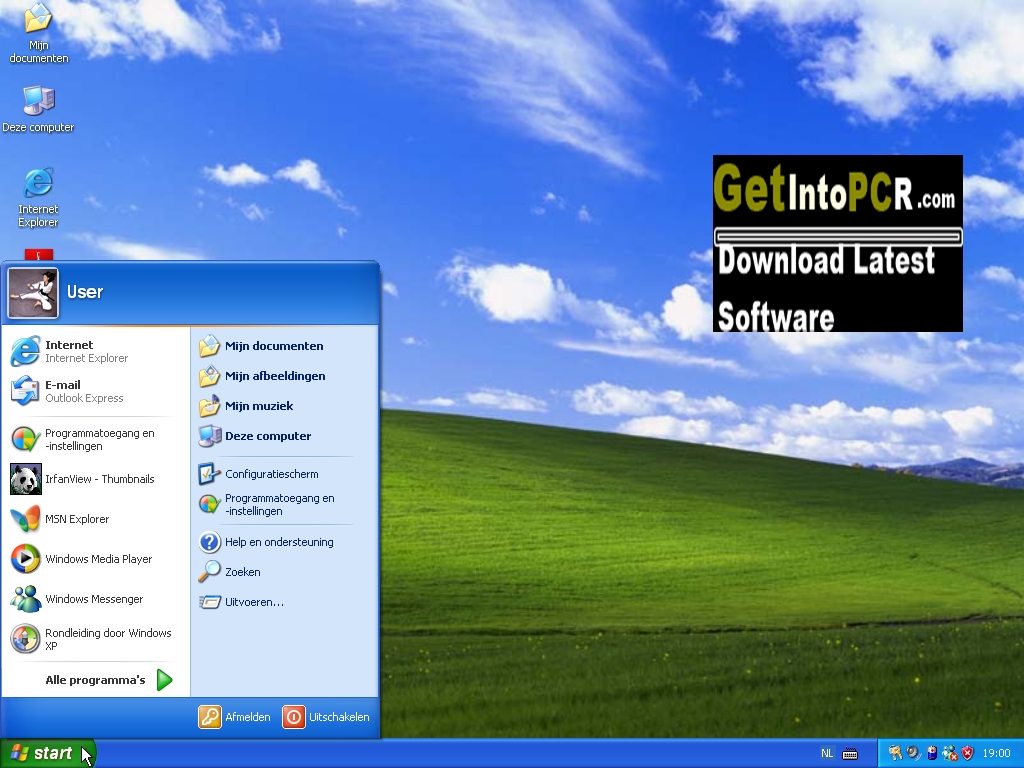The height and width of the screenshot is (768, 1024).
Task: Start Rondleiding door Windows XP
Action: 95,639
